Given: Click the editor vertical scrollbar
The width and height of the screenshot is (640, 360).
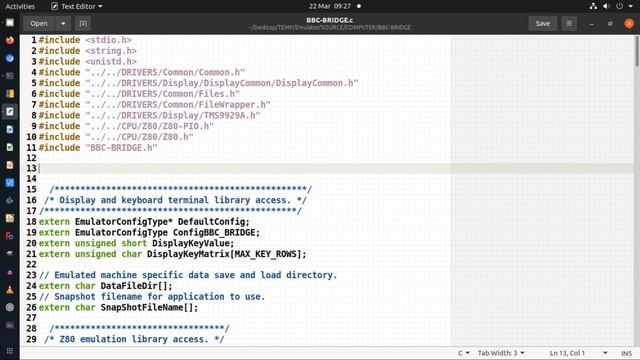Looking at the screenshot, I should pyautogui.click(x=636, y=51).
